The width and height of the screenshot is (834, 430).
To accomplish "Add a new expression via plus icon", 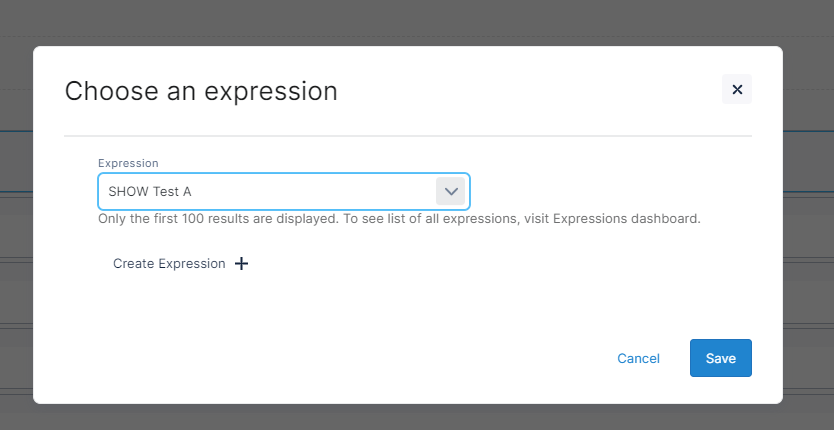I will [241, 264].
